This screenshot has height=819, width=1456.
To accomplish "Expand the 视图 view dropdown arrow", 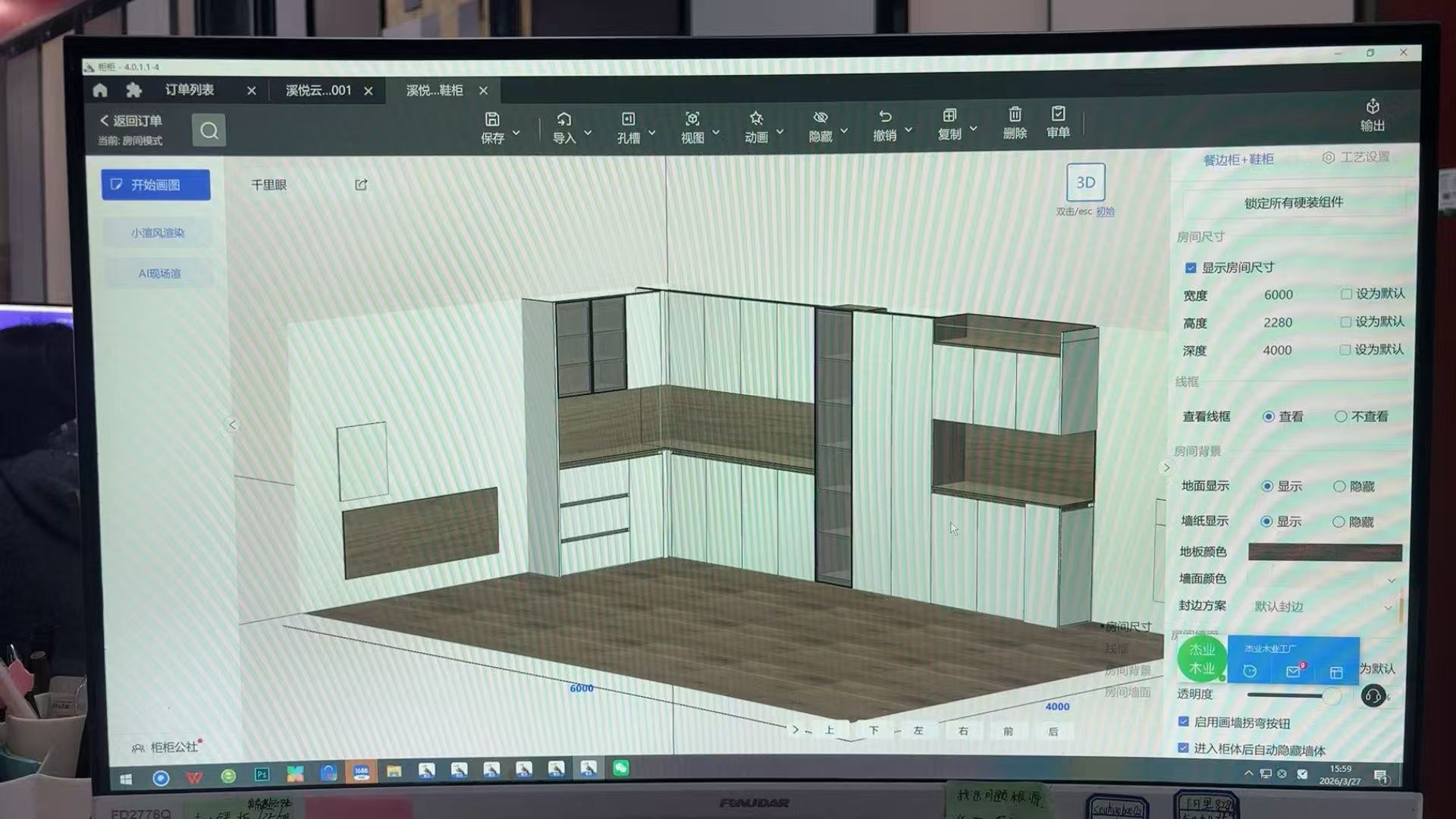I will click(716, 133).
